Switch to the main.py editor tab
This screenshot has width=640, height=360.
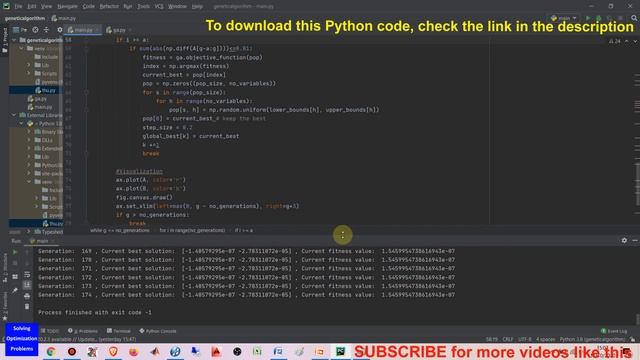click(x=83, y=30)
